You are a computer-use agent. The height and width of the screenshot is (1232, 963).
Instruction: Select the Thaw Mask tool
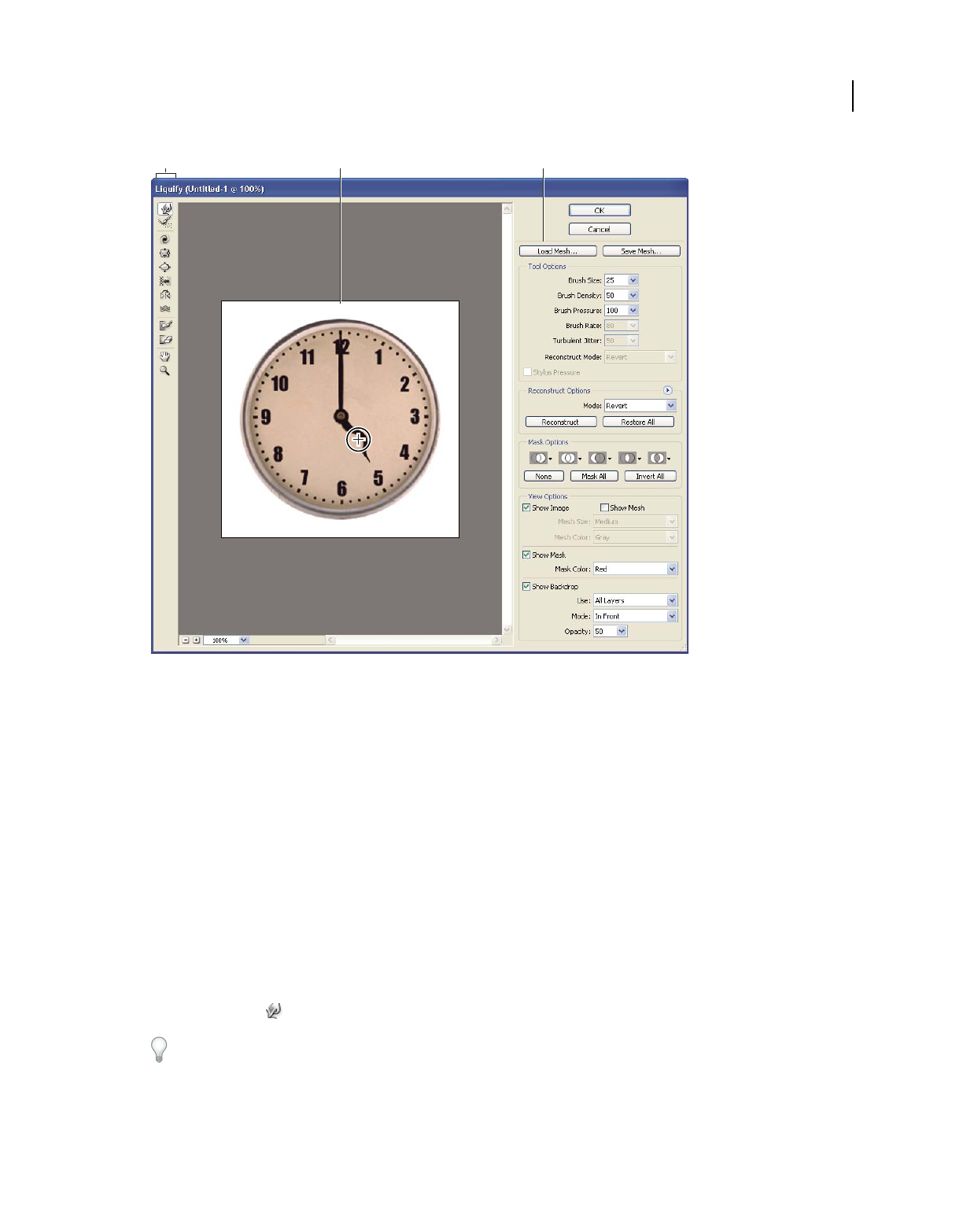click(x=165, y=340)
